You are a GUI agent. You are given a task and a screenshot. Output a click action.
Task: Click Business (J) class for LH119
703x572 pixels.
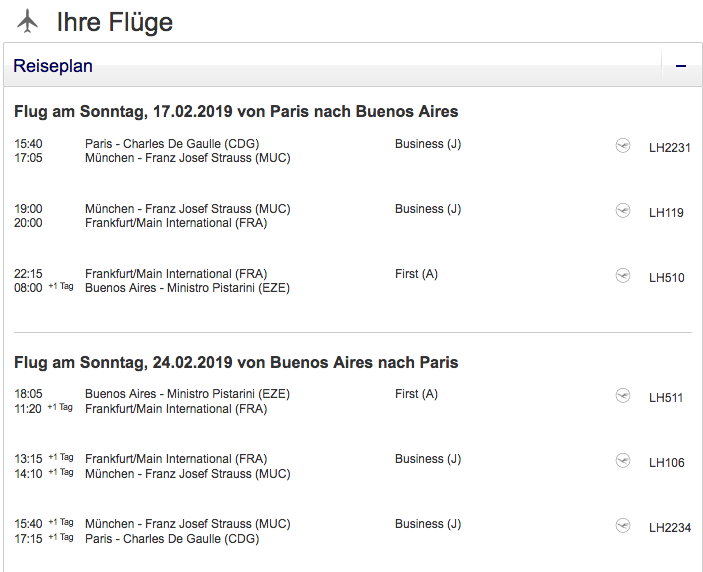(427, 209)
